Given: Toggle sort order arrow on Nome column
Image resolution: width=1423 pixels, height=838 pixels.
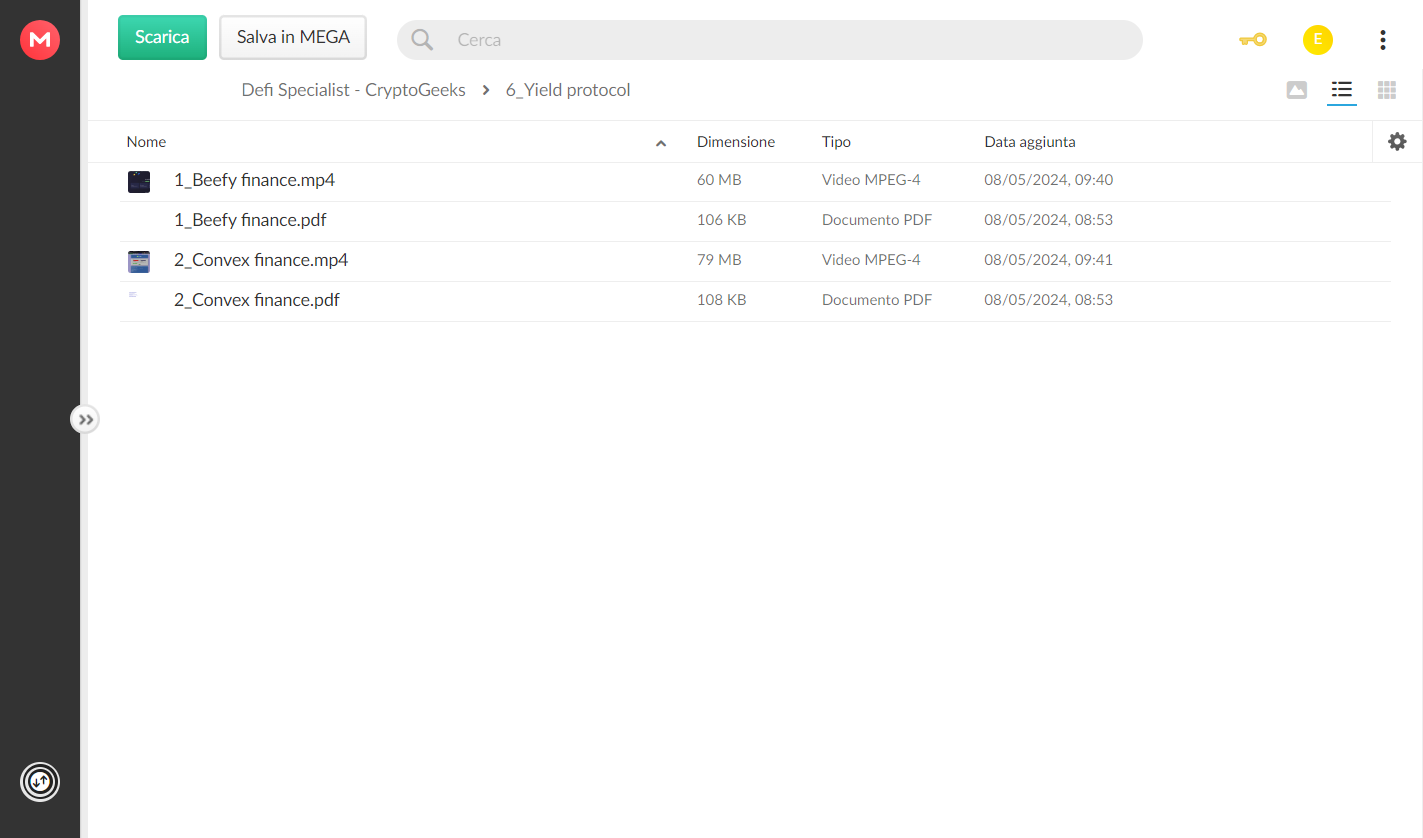Looking at the screenshot, I should tap(661, 143).
